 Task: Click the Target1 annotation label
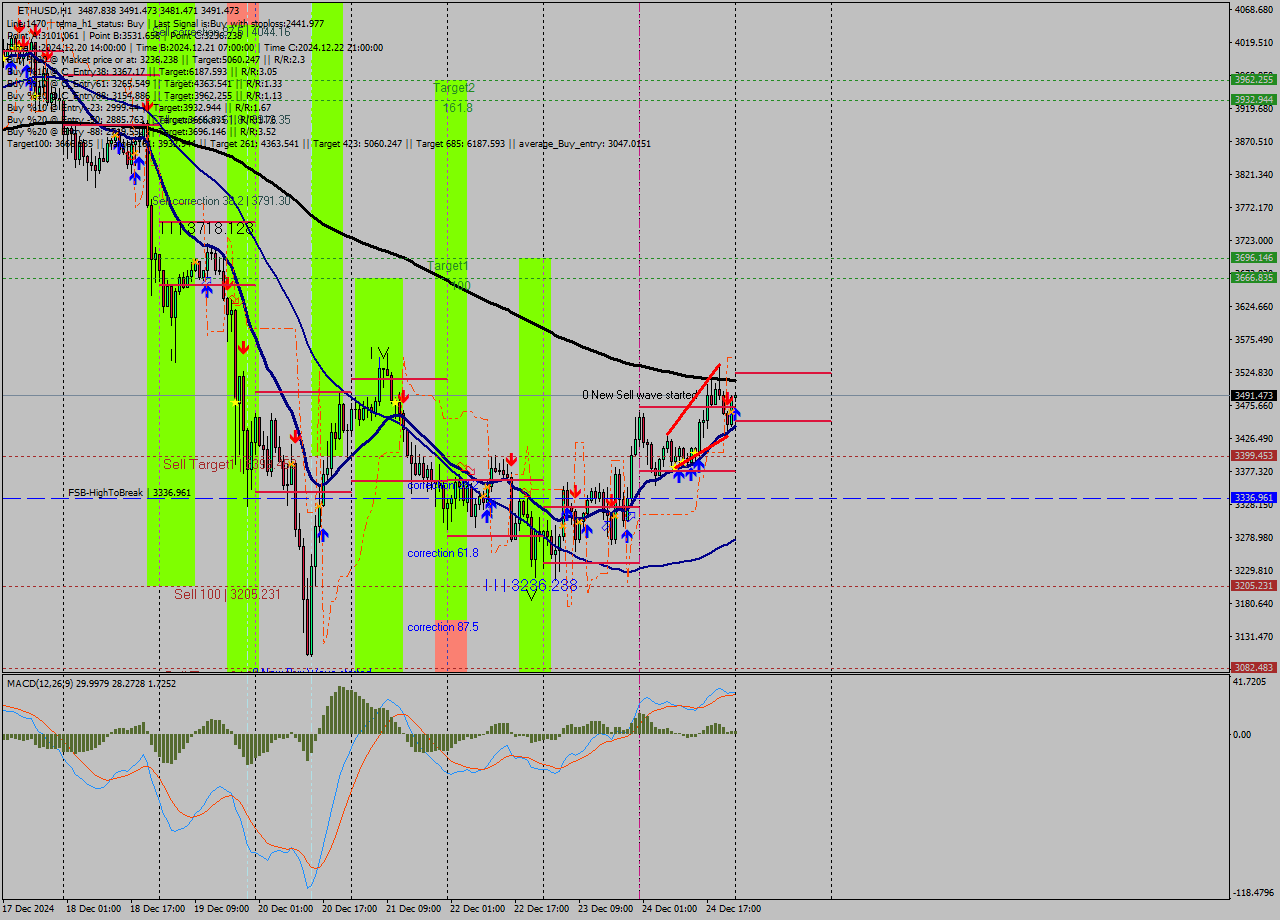point(447,266)
